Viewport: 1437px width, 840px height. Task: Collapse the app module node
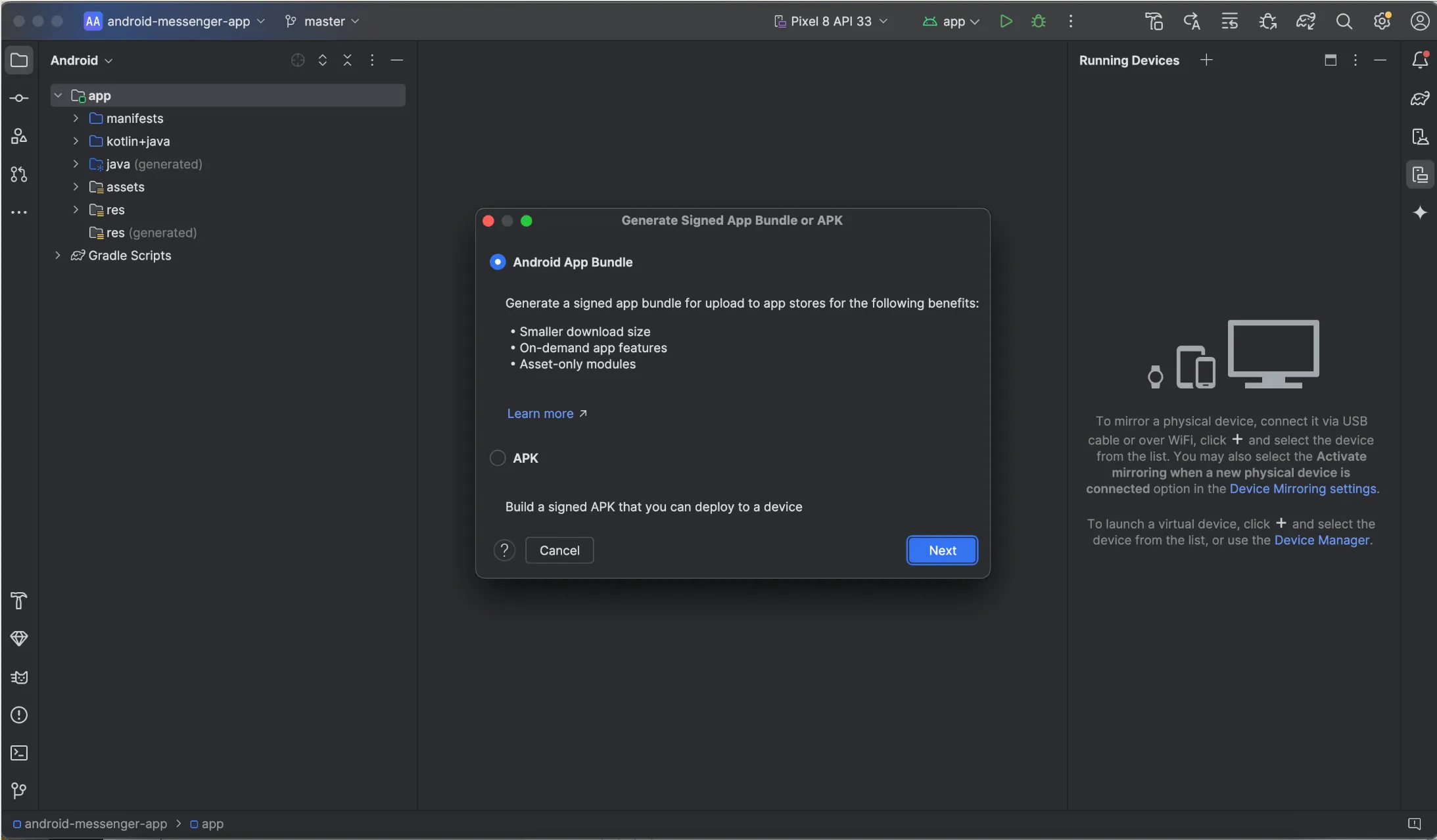(x=58, y=95)
